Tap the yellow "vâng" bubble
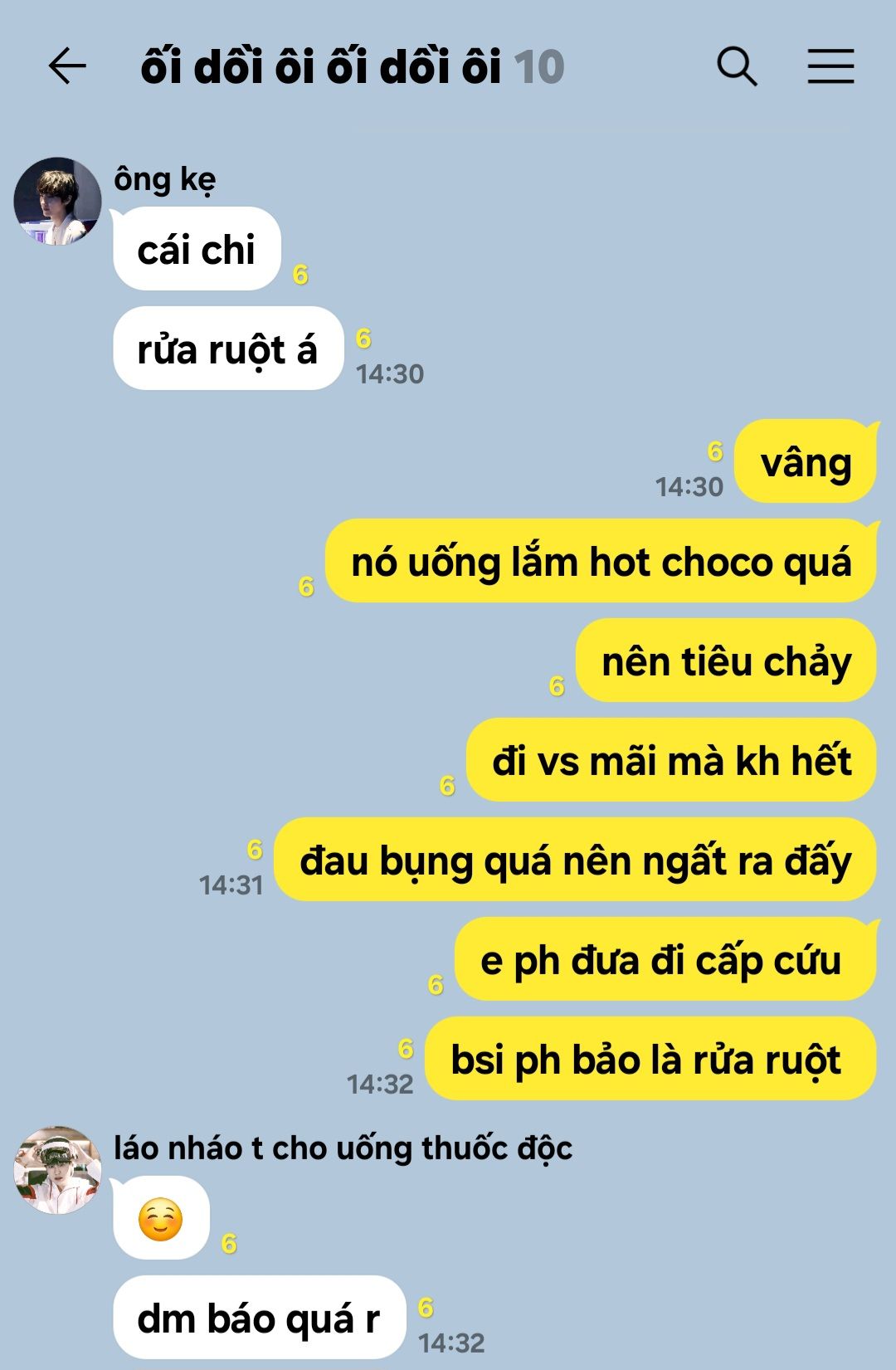Screen dimensions: 896x1370 tap(806, 461)
